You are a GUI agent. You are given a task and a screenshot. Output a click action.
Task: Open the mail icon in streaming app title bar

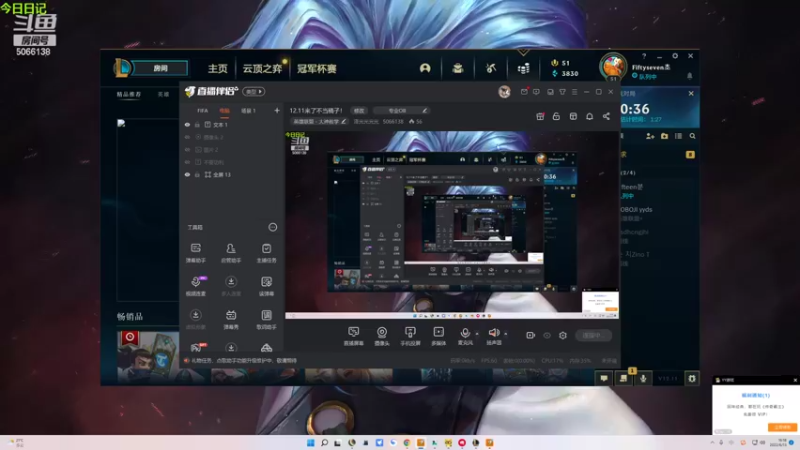point(524,92)
